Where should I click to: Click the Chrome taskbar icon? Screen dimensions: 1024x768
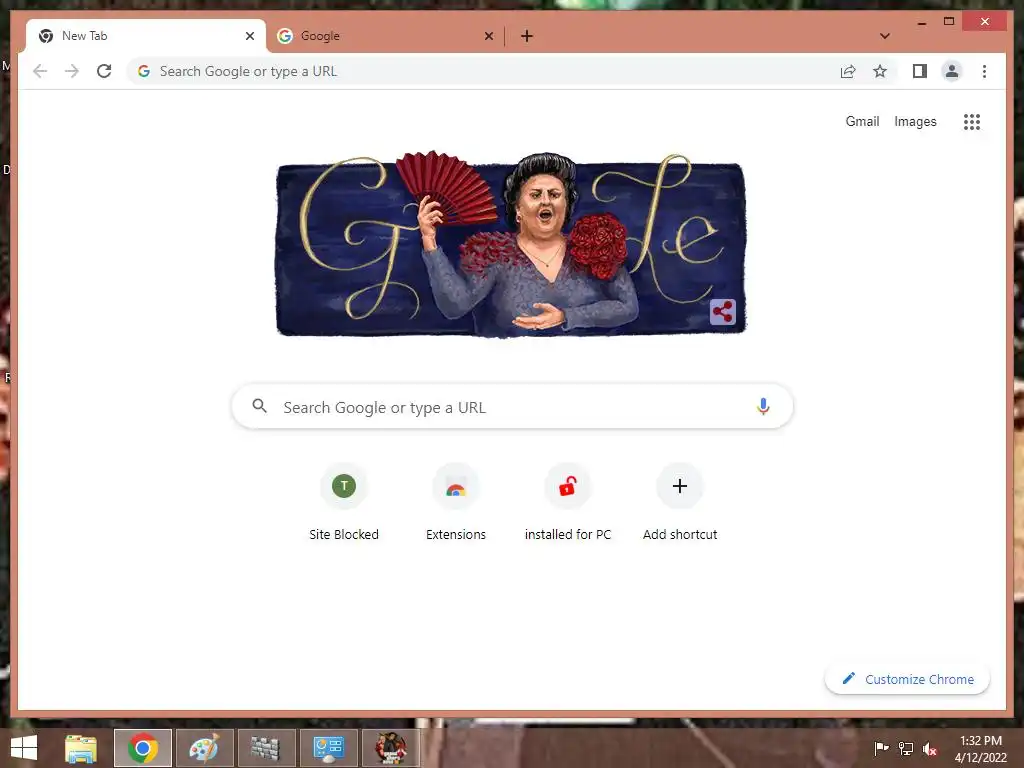143,748
